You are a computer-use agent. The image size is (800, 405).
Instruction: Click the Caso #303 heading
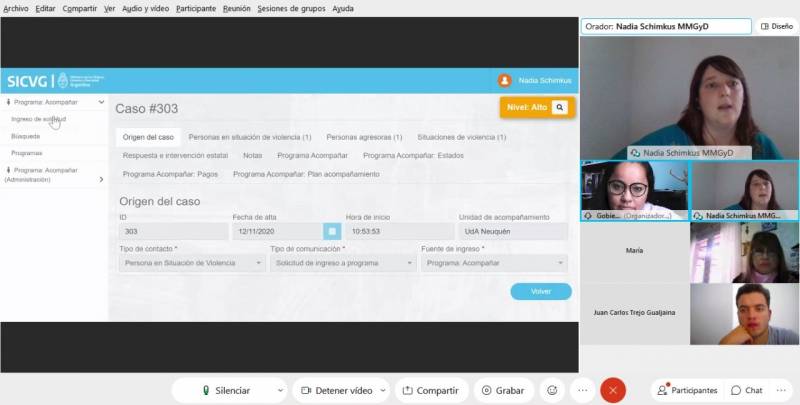[146, 109]
